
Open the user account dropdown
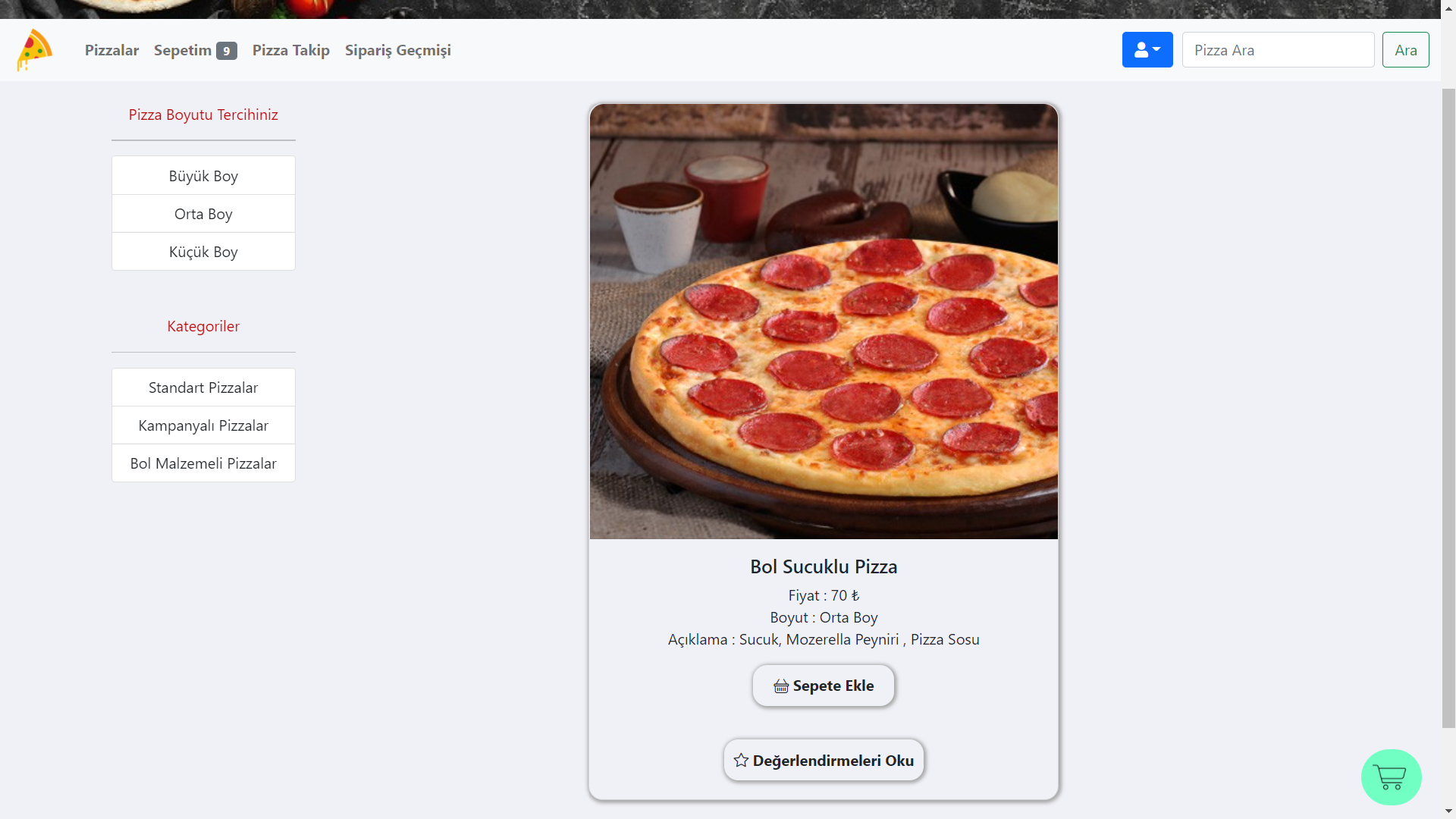pos(1147,50)
